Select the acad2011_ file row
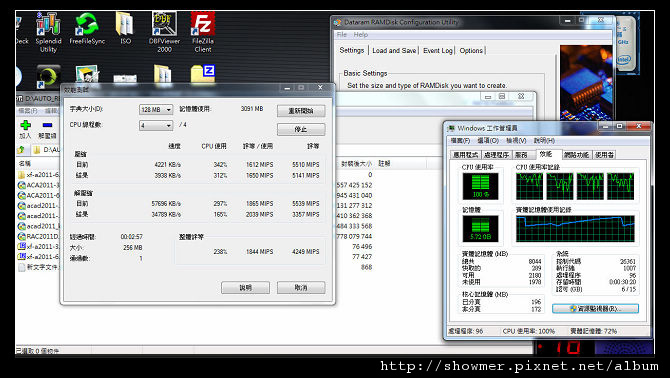 (x=38, y=226)
